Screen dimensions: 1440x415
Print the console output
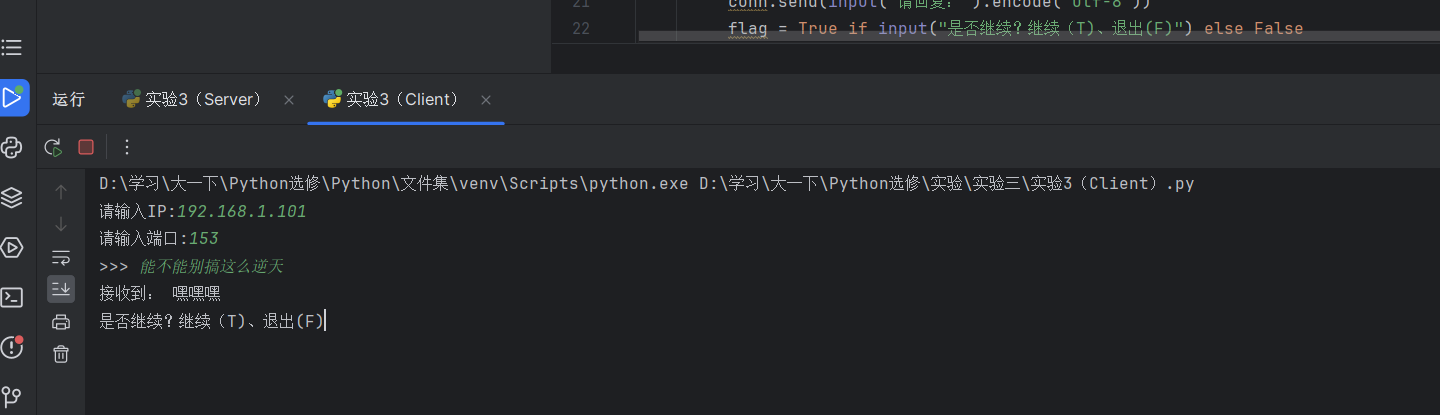[x=61, y=321]
